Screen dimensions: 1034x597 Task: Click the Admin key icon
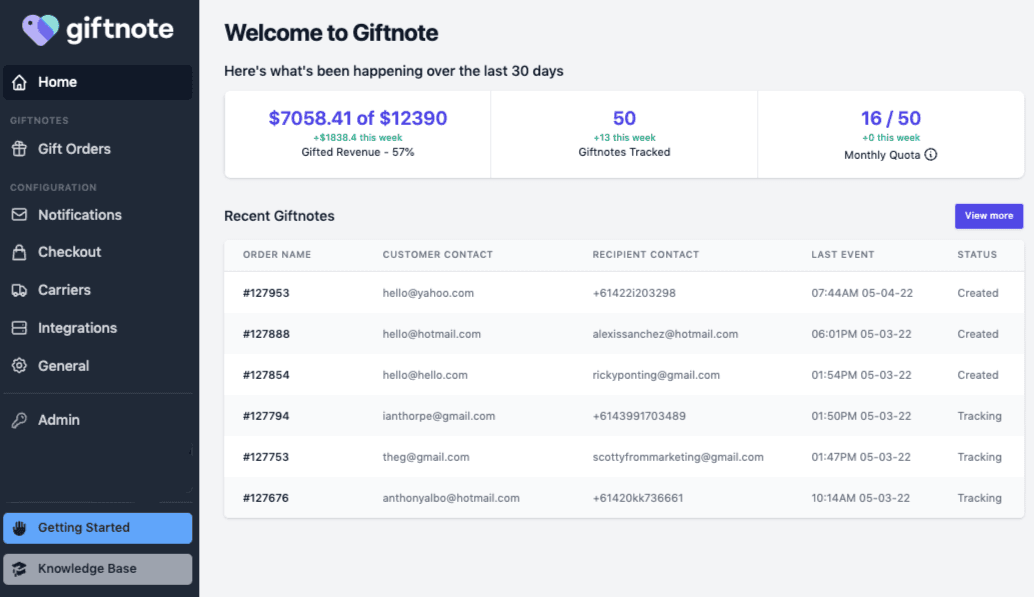(19, 420)
